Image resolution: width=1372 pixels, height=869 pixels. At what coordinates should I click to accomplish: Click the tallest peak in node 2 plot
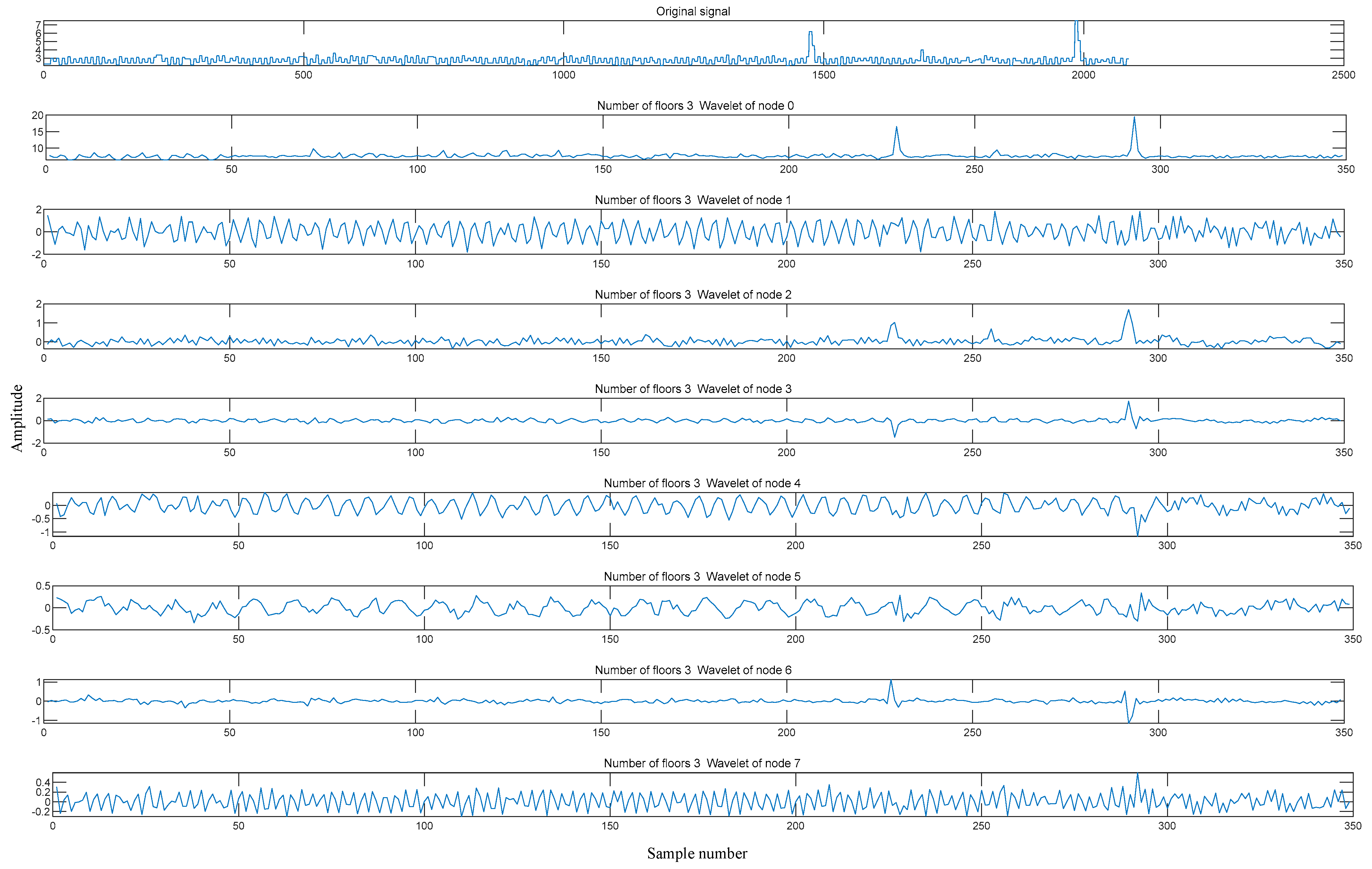click(x=1129, y=311)
